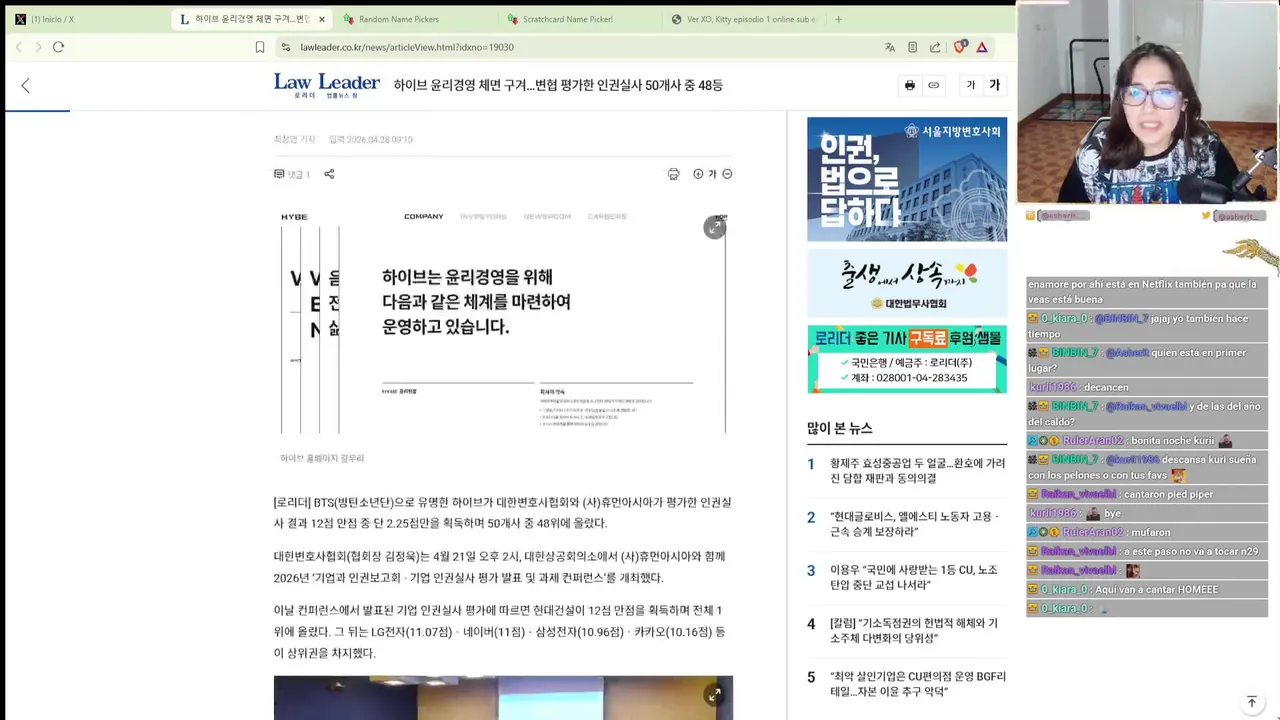Close the Law Leader article tab
1280x720 pixels.
(x=321, y=19)
